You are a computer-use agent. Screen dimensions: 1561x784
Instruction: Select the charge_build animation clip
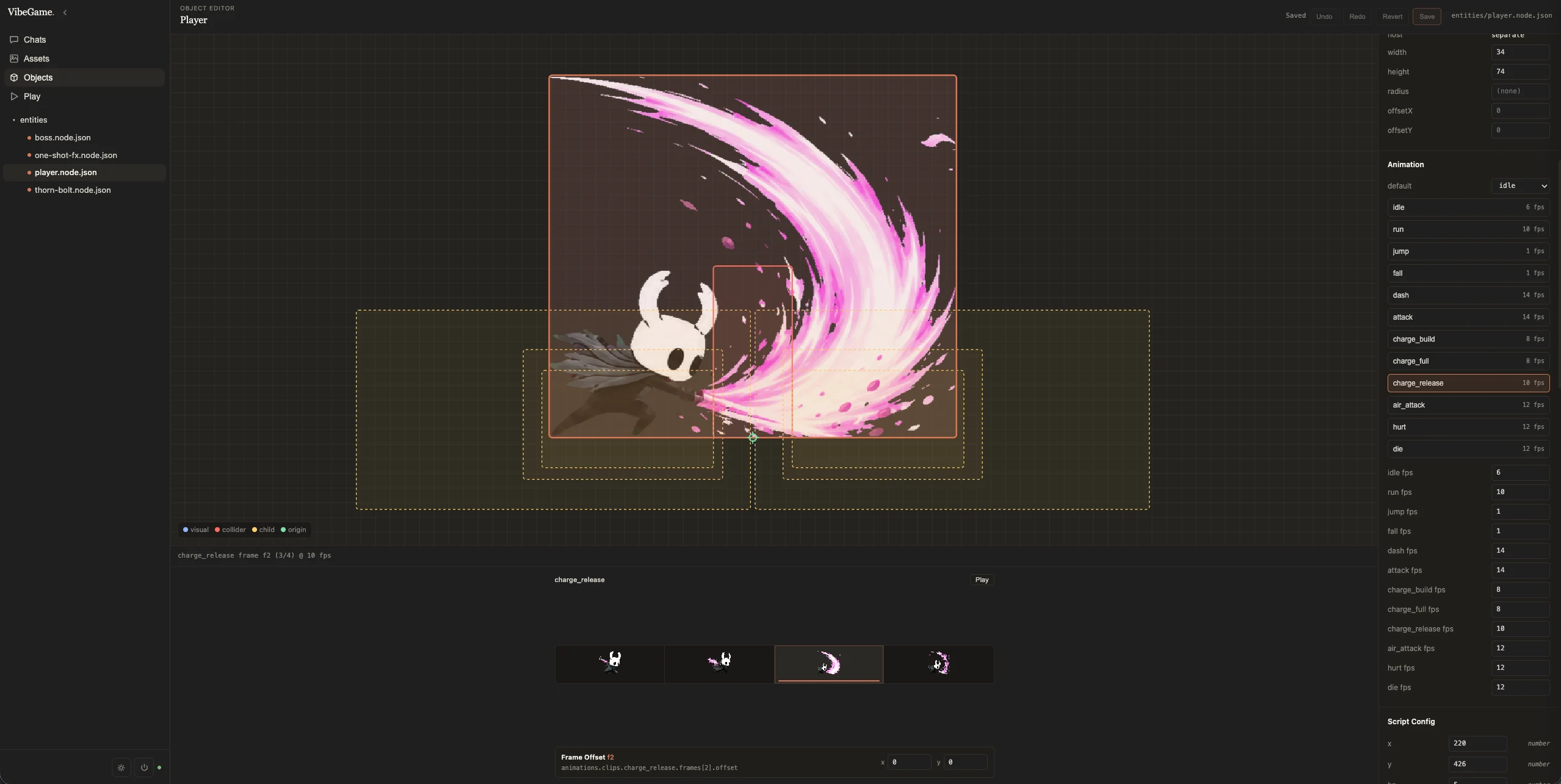pos(1468,339)
